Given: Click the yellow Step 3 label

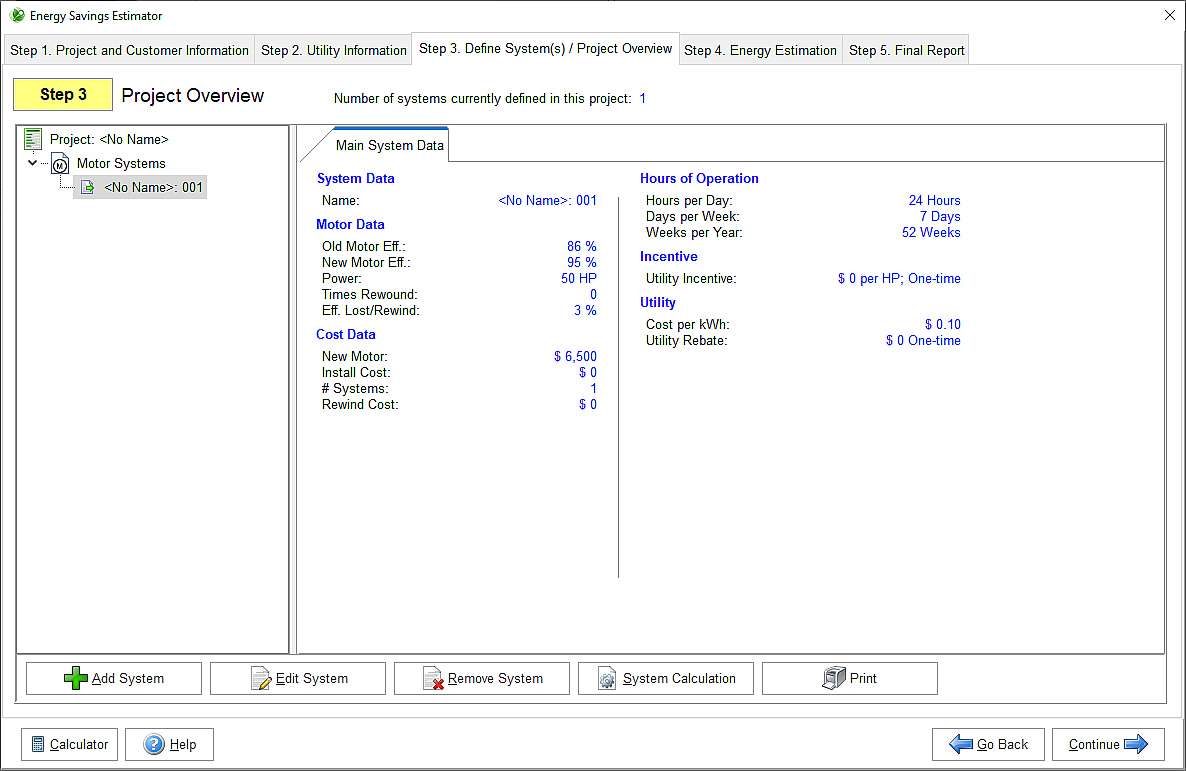Looking at the screenshot, I should tap(63, 95).
